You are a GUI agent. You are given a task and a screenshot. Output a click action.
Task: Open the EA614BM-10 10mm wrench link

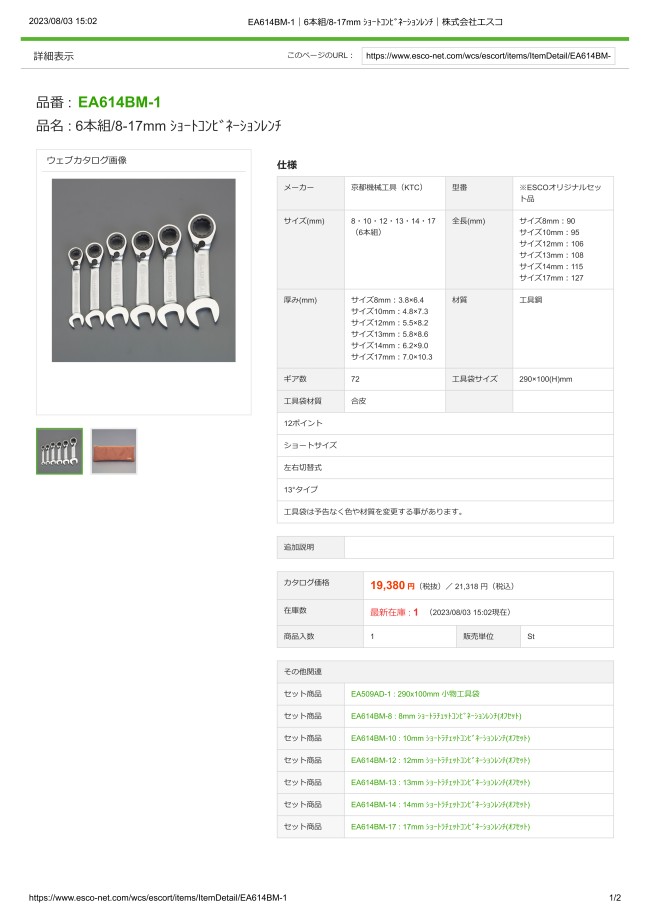click(440, 738)
